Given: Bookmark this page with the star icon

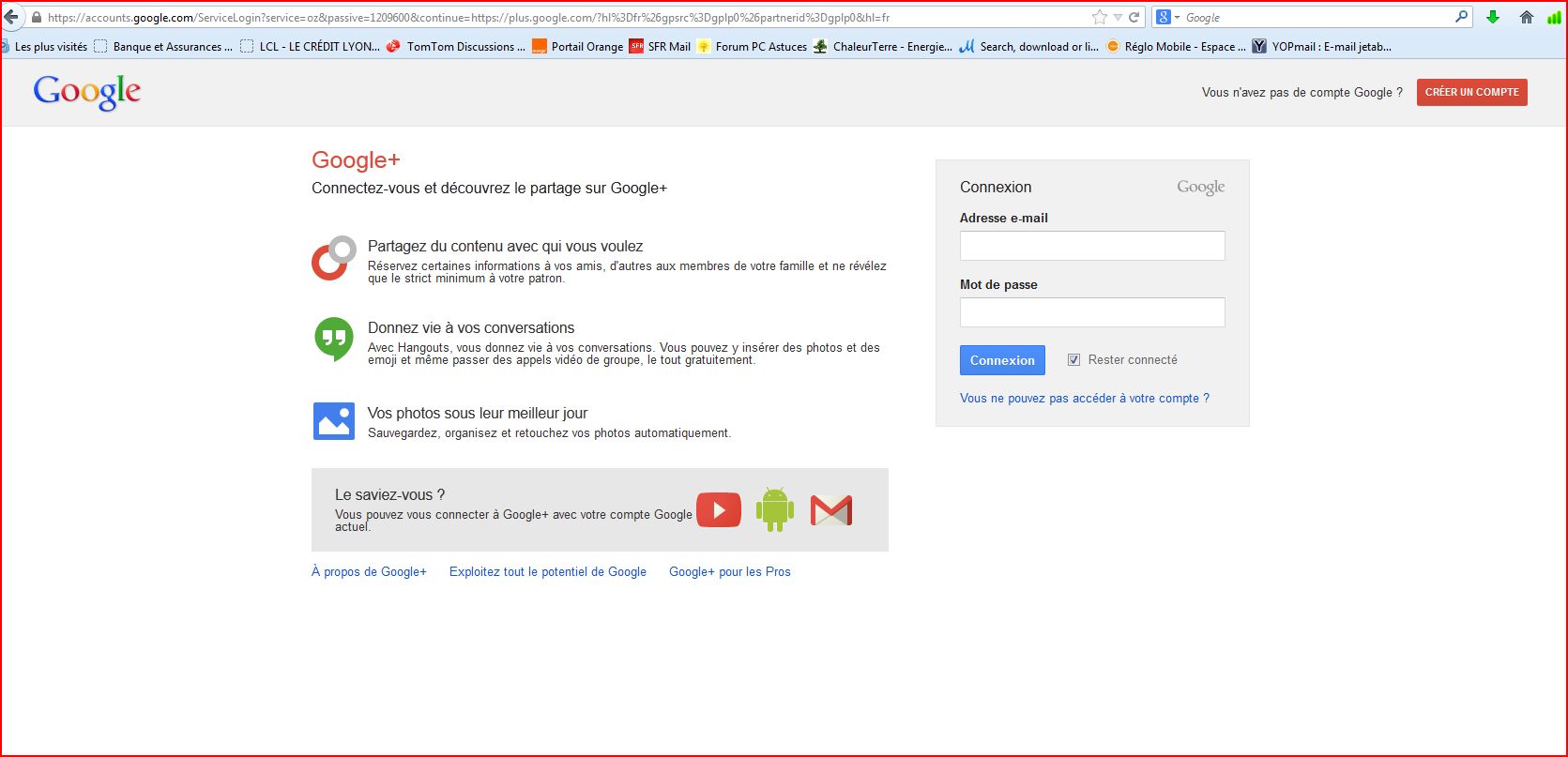Looking at the screenshot, I should tap(1100, 17).
